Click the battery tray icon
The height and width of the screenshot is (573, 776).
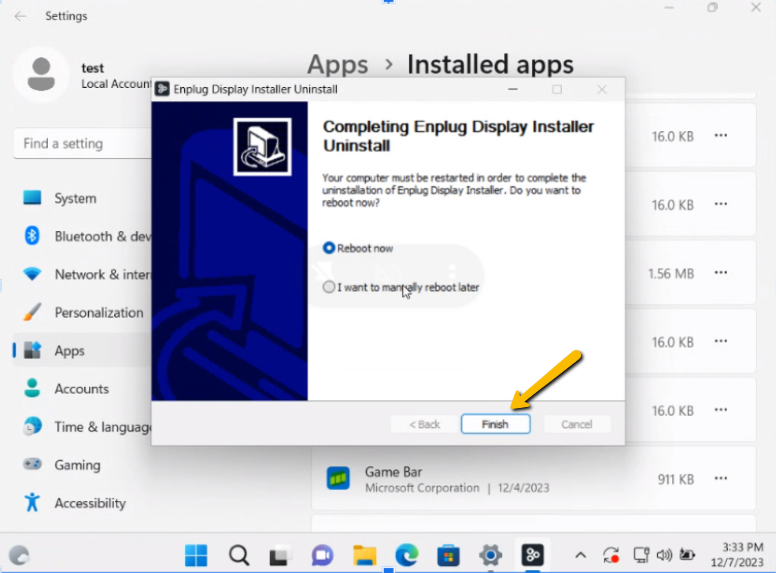[687, 555]
